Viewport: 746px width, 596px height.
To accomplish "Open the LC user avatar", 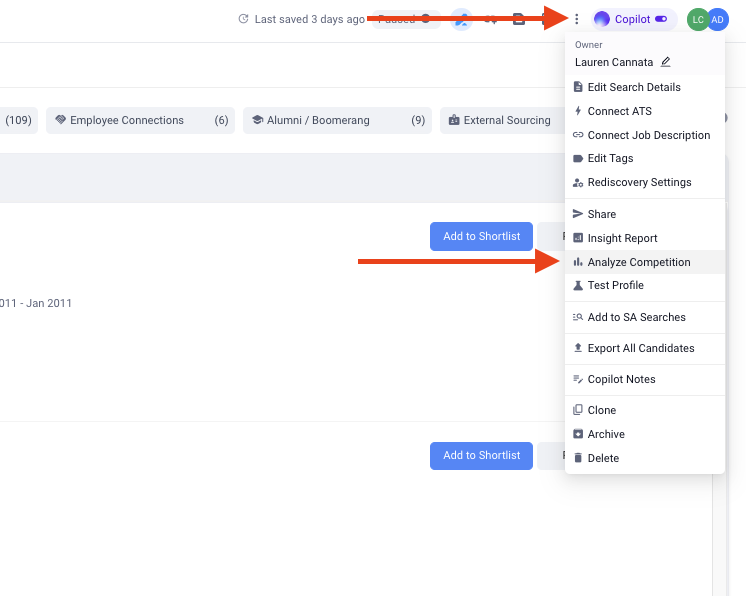I will (x=697, y=20).
